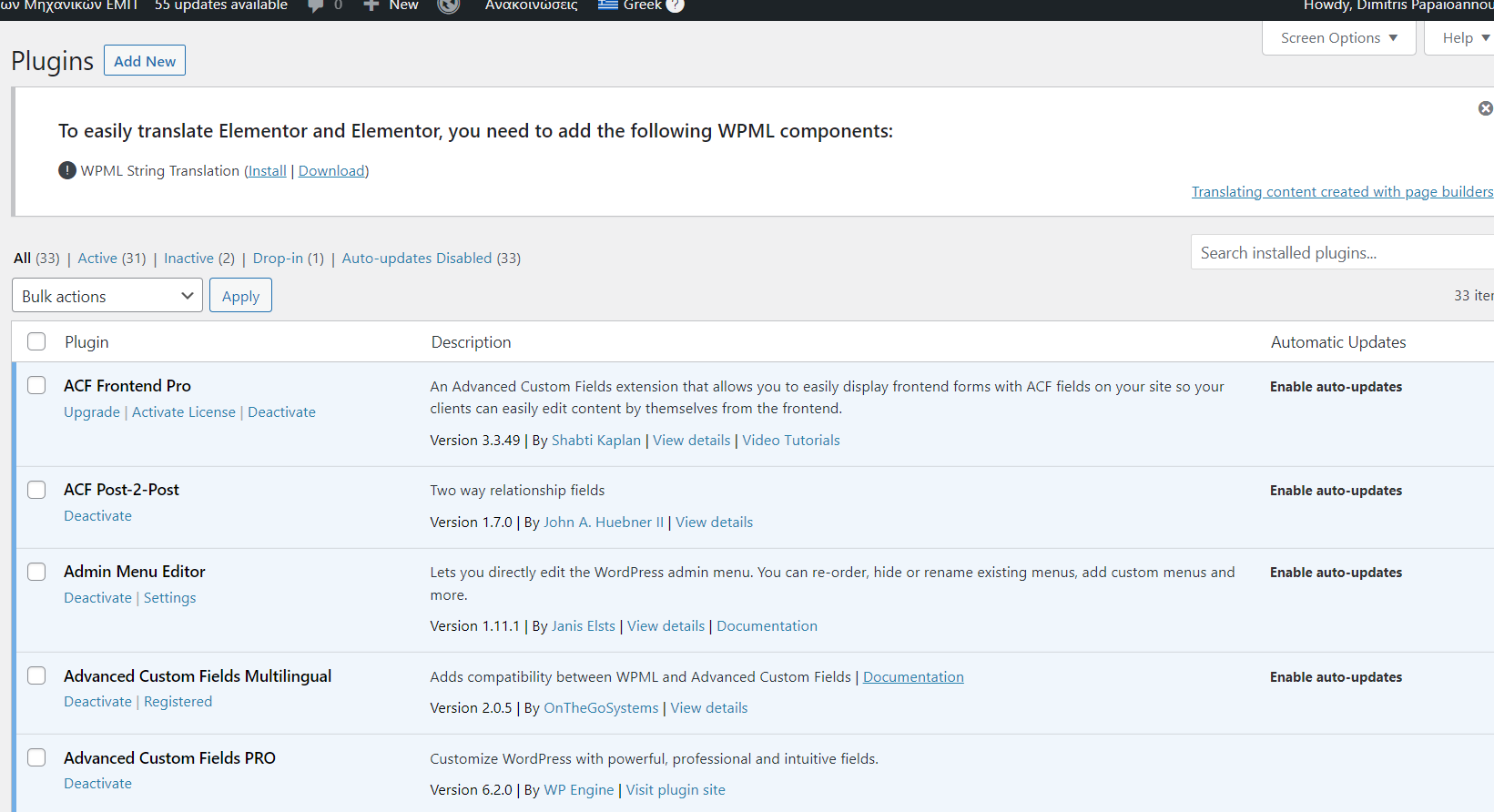Viewport: 1494px width, 812px height.
Task: Click the Greek flag language icon
Action: point(608,5)
